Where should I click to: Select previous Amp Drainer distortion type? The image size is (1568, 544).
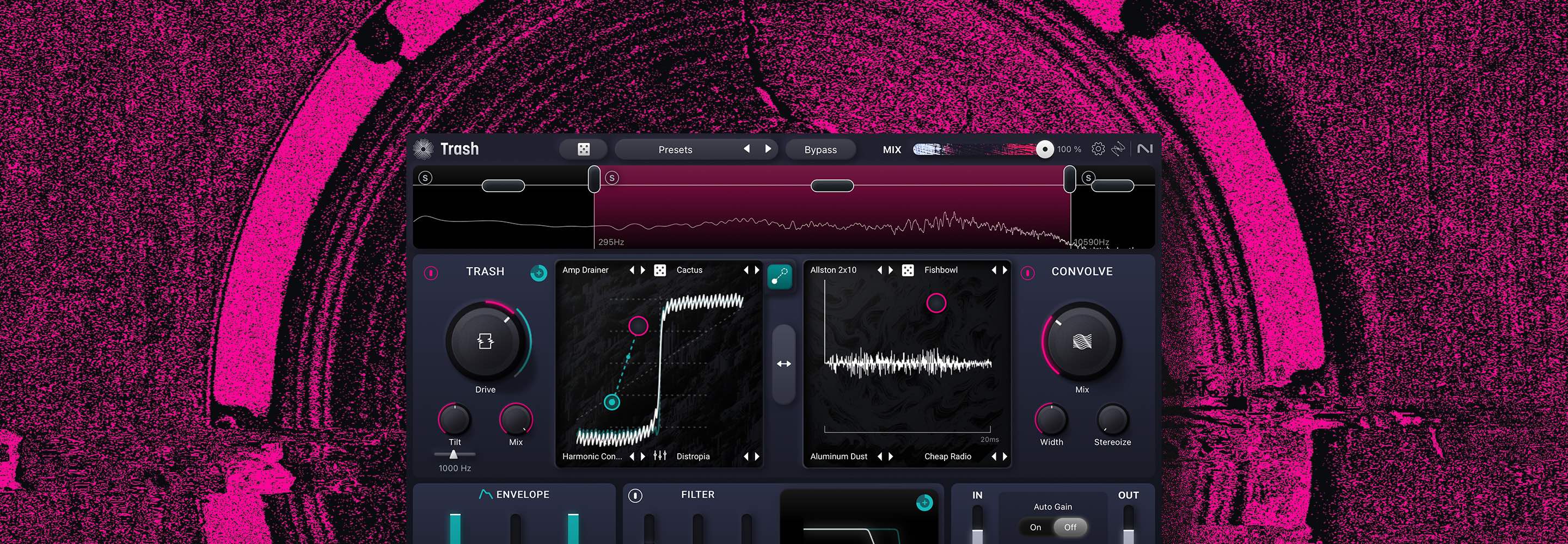pos(632,270)
